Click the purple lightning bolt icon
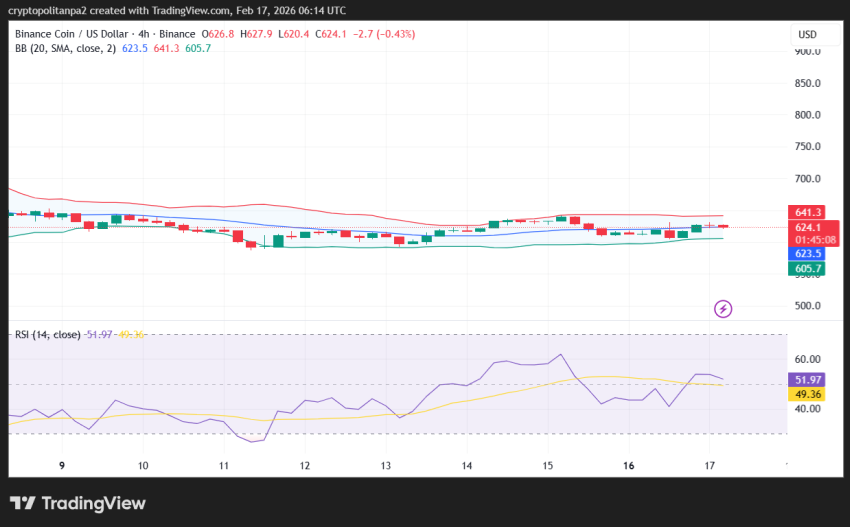The image size is (850, 527). pos(723,309)
